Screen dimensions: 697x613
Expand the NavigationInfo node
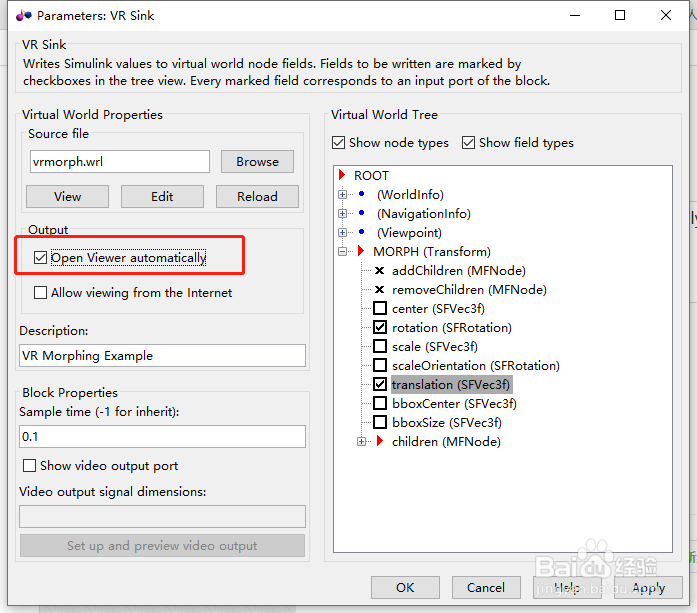point(342,213)
